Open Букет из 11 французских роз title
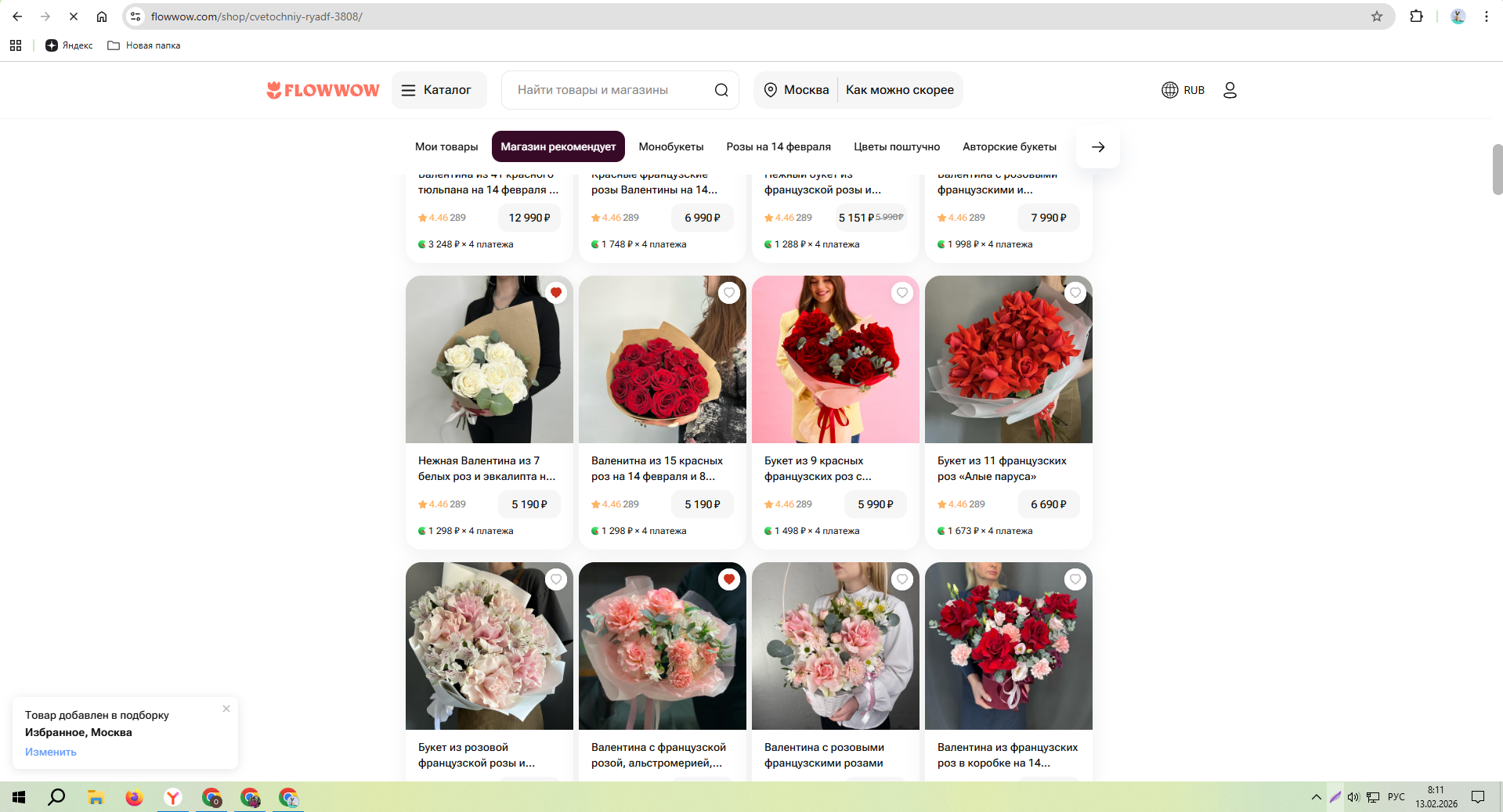Image resolution: width=1503 pixels, height=812 pixels. tap(1002, 468)
